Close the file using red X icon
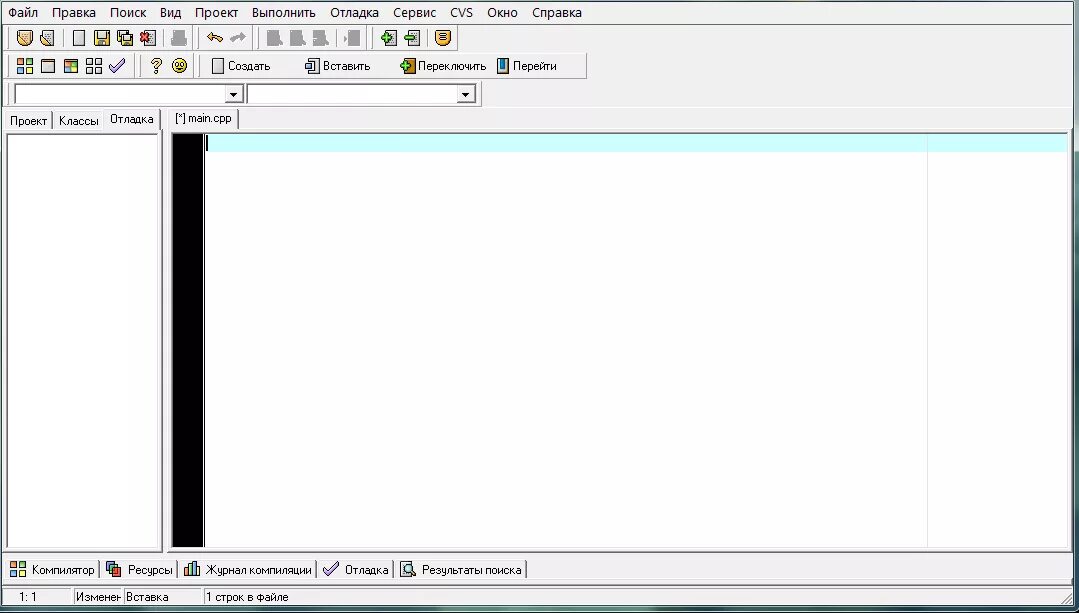The height and width of the screenshot is (613, 1079). click(x=147, y=38)
